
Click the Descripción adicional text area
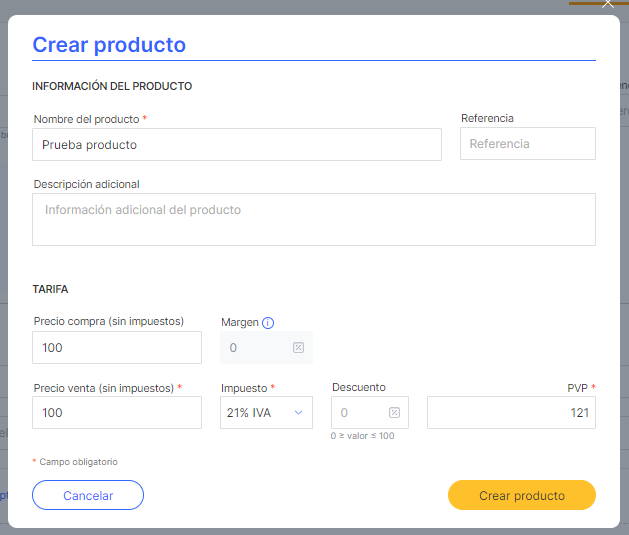[314, 219]
